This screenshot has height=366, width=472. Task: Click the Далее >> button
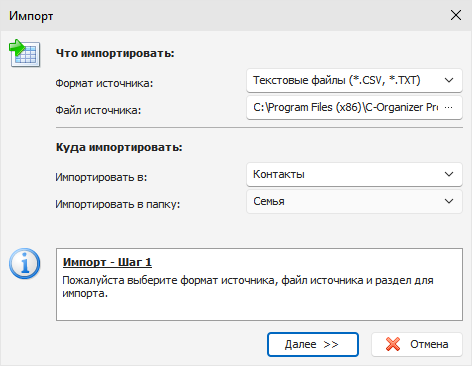pyautogui.click(x=313, y=344)
